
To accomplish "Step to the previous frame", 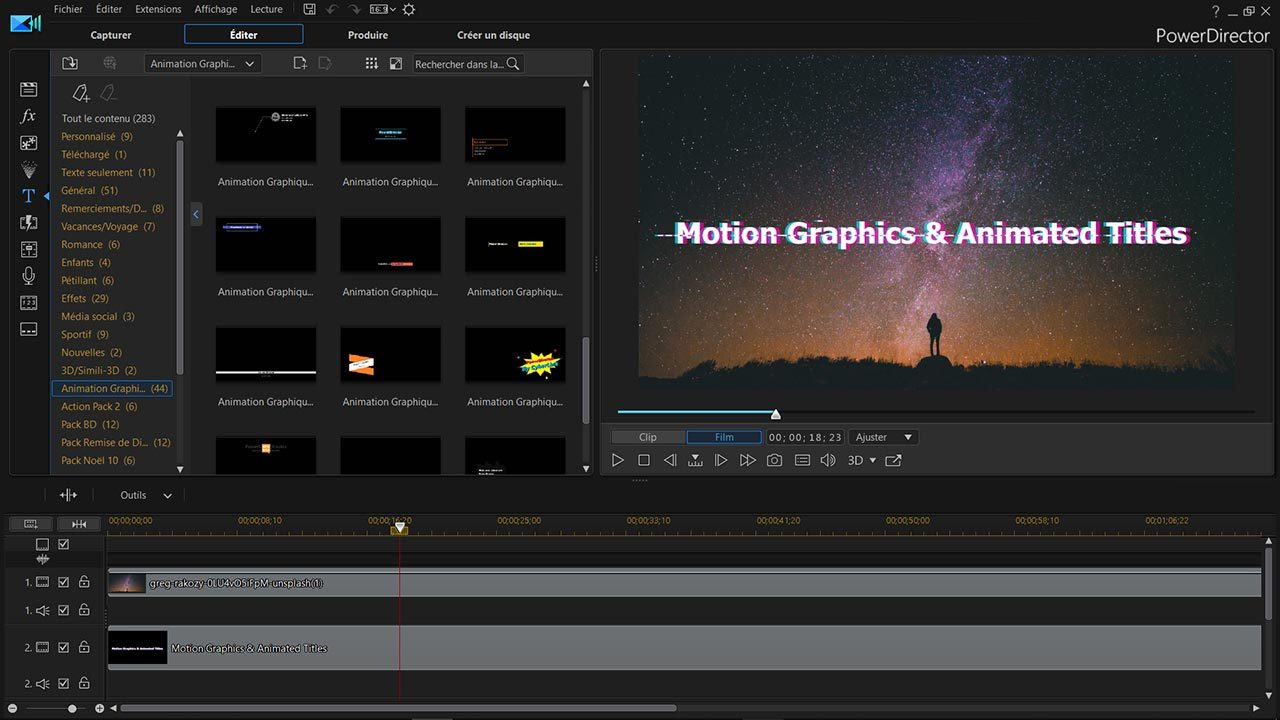I will pos(670,460).
